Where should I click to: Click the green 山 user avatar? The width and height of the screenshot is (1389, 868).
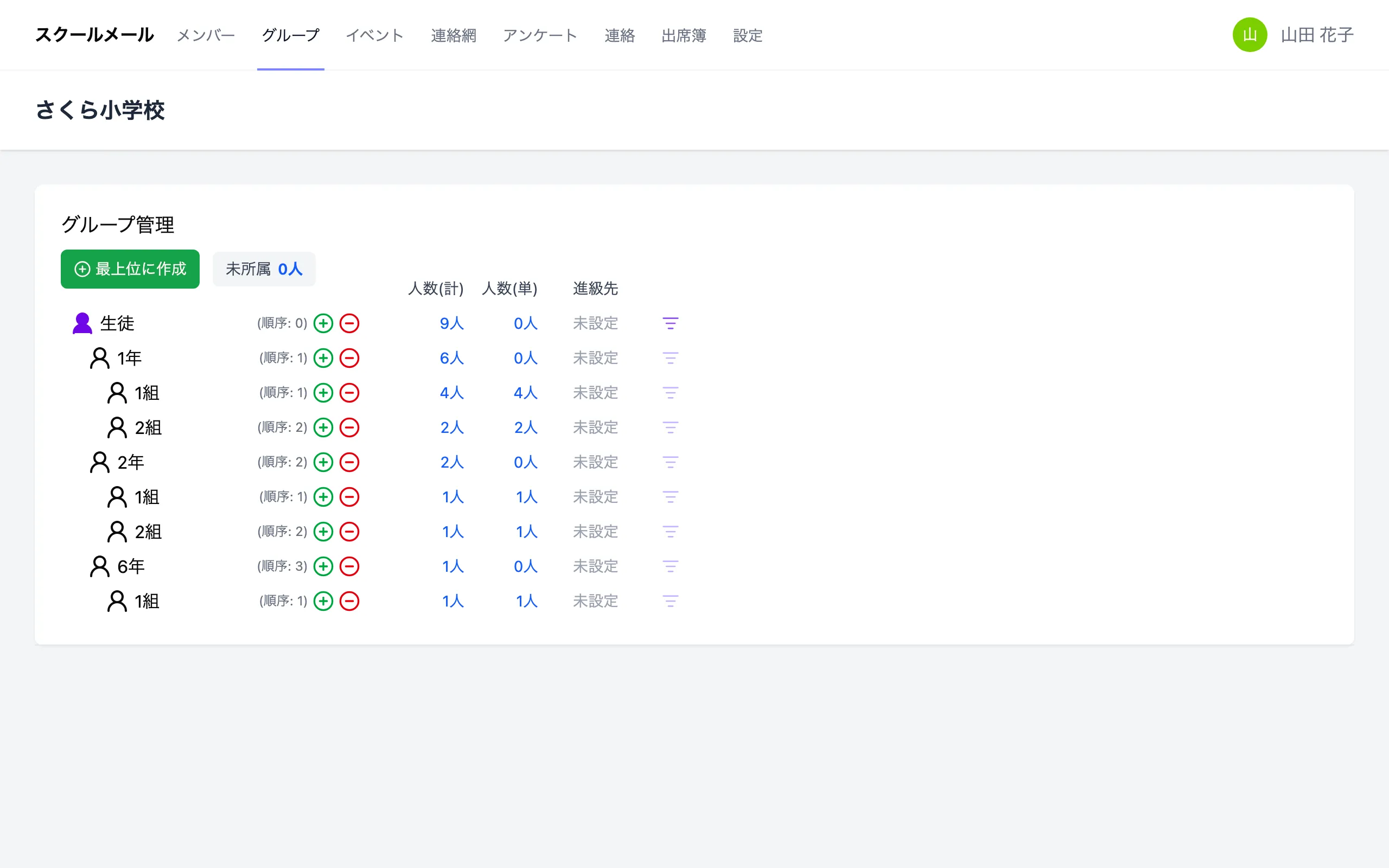tap(1250, 35)
